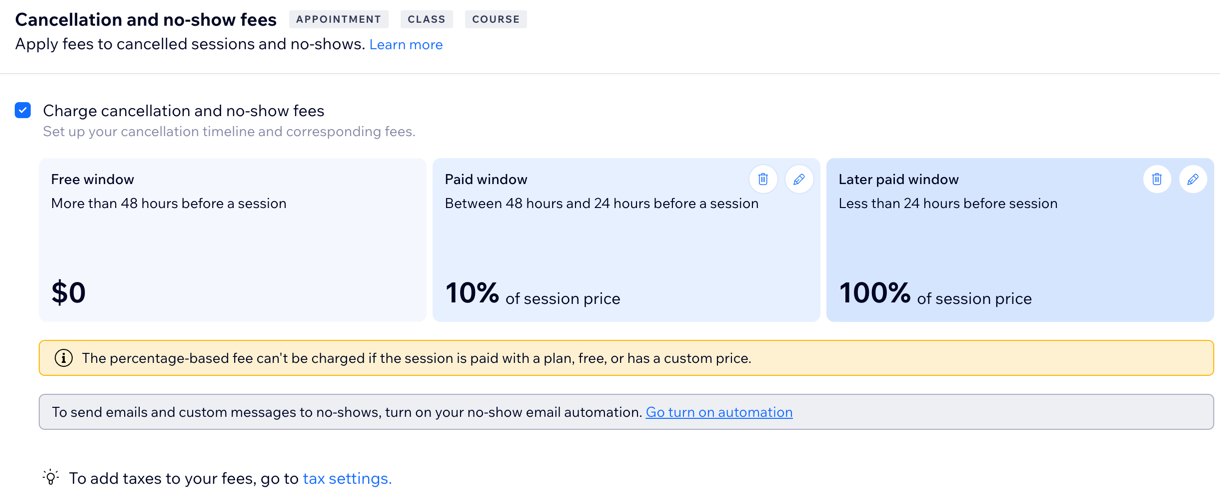This screenshot has width=1220, height=492.
Task: Click the 10% of session price value
Action: point(533,294)
